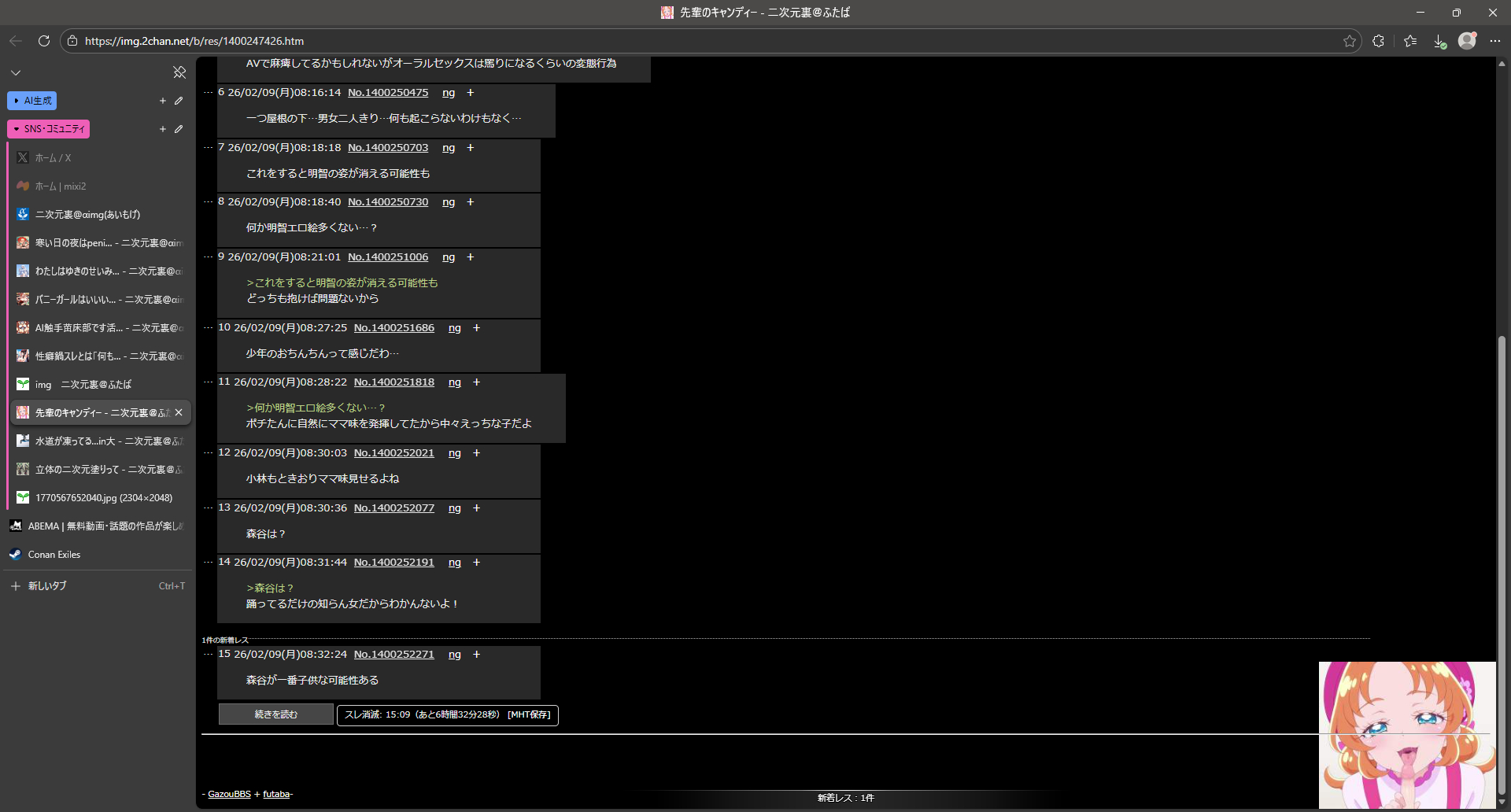Expand the tab actions chevron at sidebar top
This screenshot has height=812, width=1511.
tap(16, 72)
